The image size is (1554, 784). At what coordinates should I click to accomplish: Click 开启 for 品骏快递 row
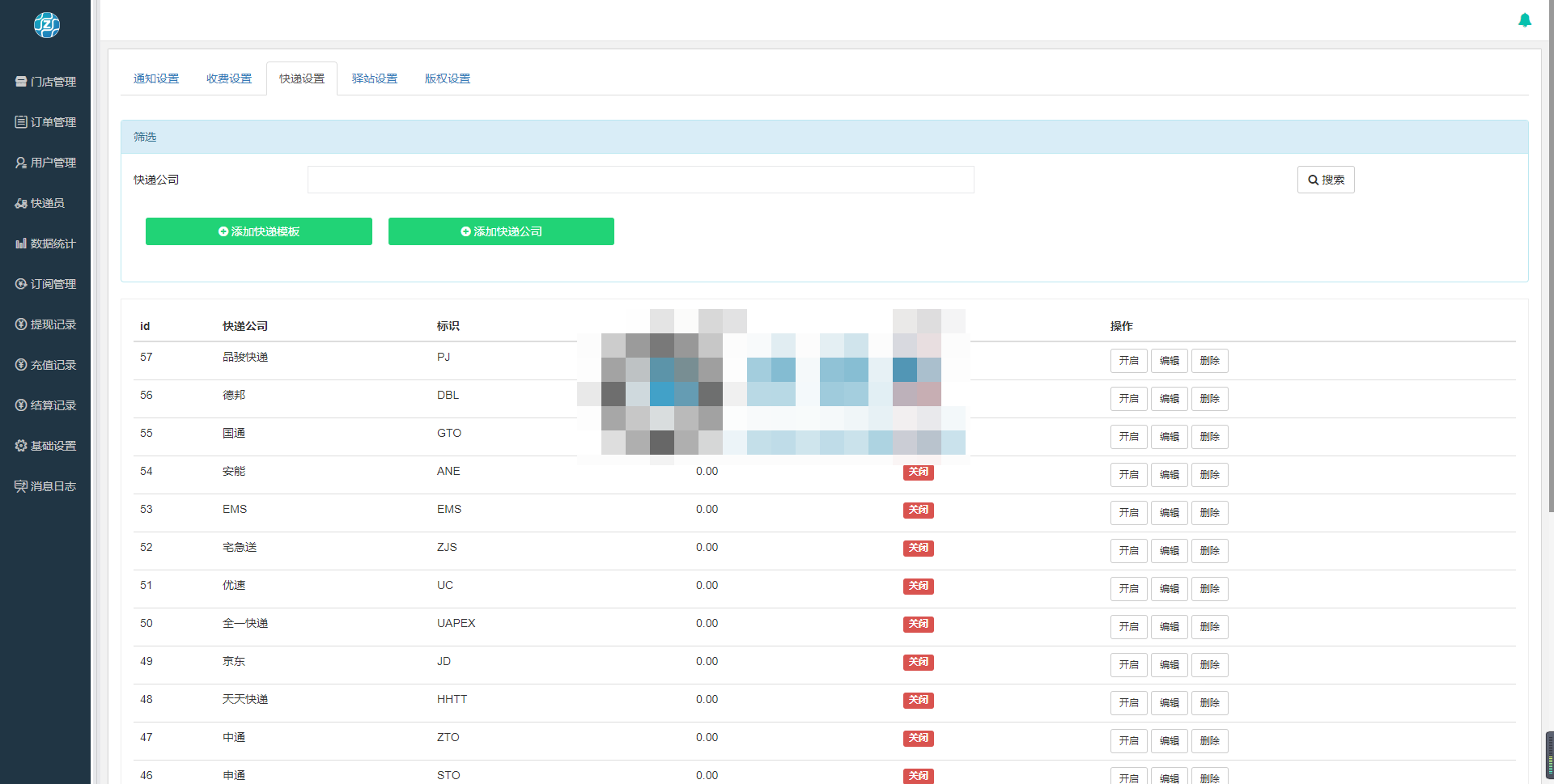[1128, 361]
